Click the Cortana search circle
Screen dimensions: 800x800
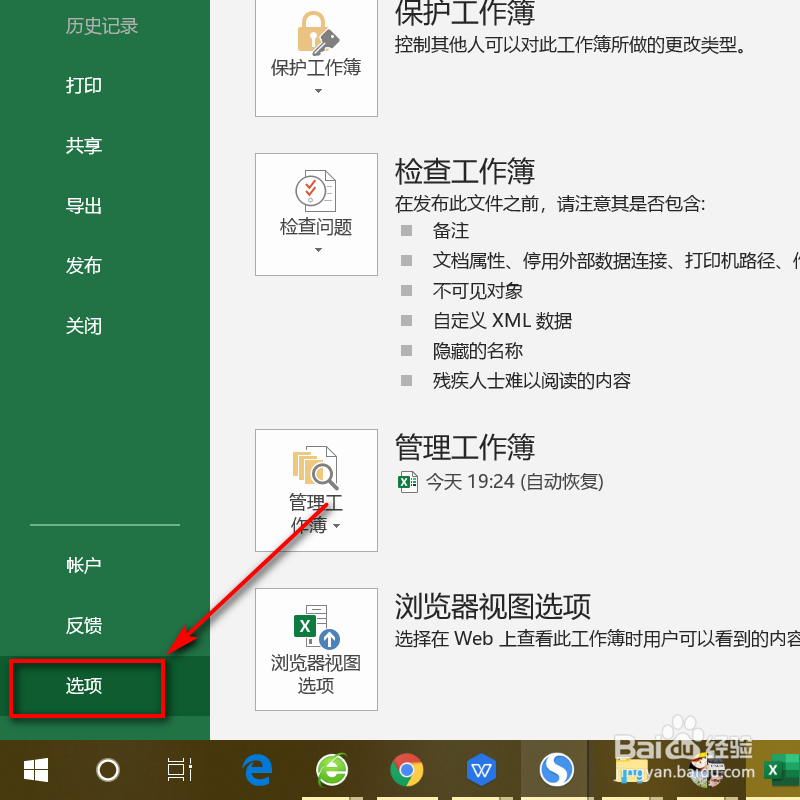pos(107,770)
